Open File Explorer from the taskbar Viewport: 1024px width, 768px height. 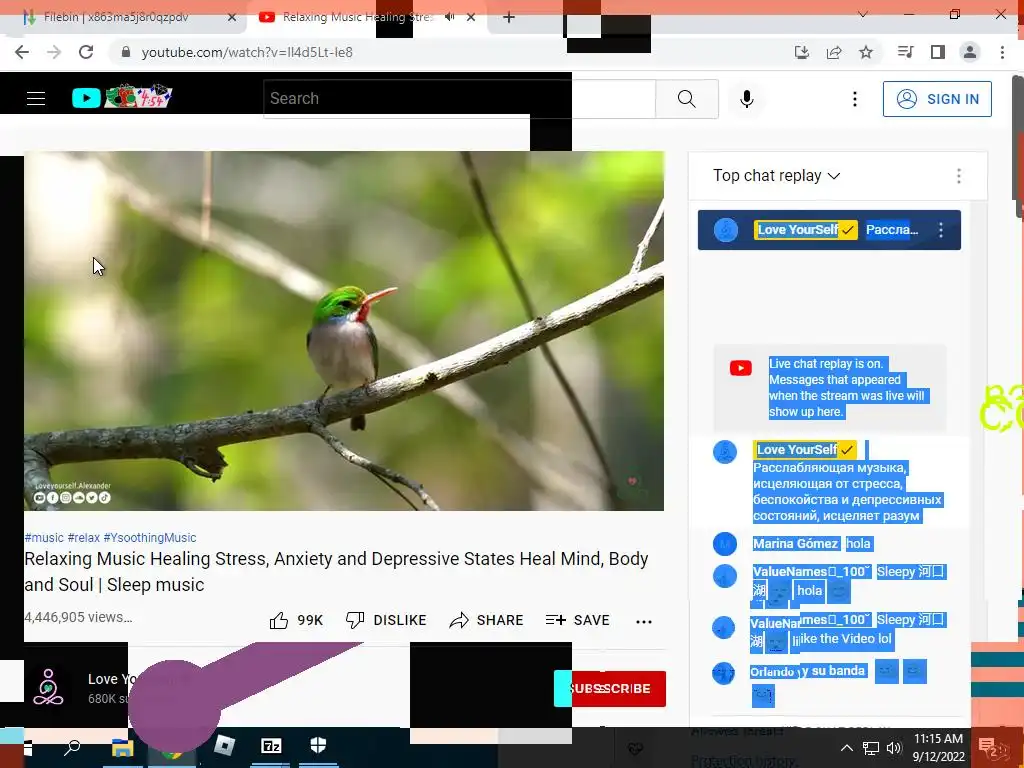point(122,746)
